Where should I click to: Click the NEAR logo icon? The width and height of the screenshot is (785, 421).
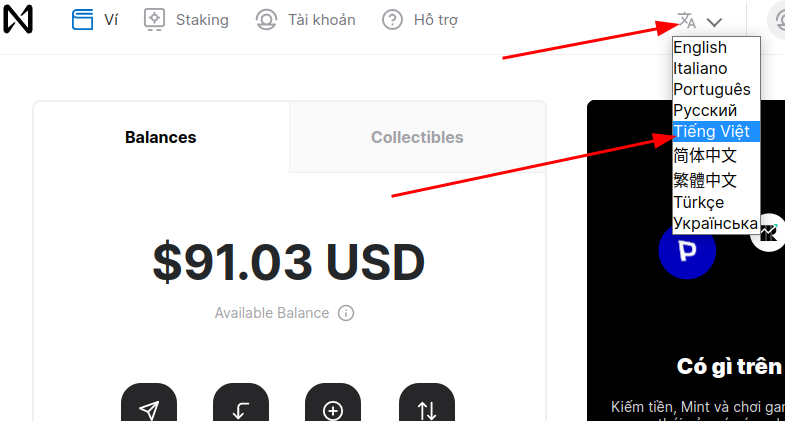pyautogui.click(x=18, y=20)
